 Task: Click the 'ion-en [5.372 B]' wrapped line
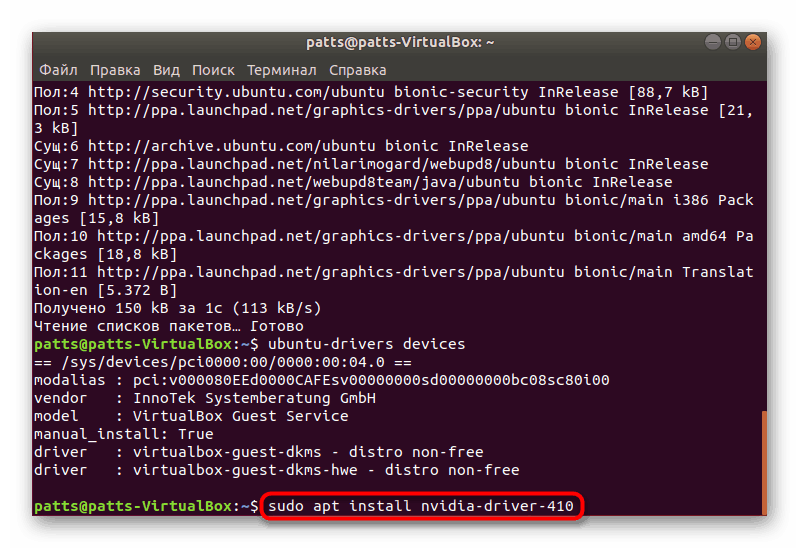[x=105, y=291]
